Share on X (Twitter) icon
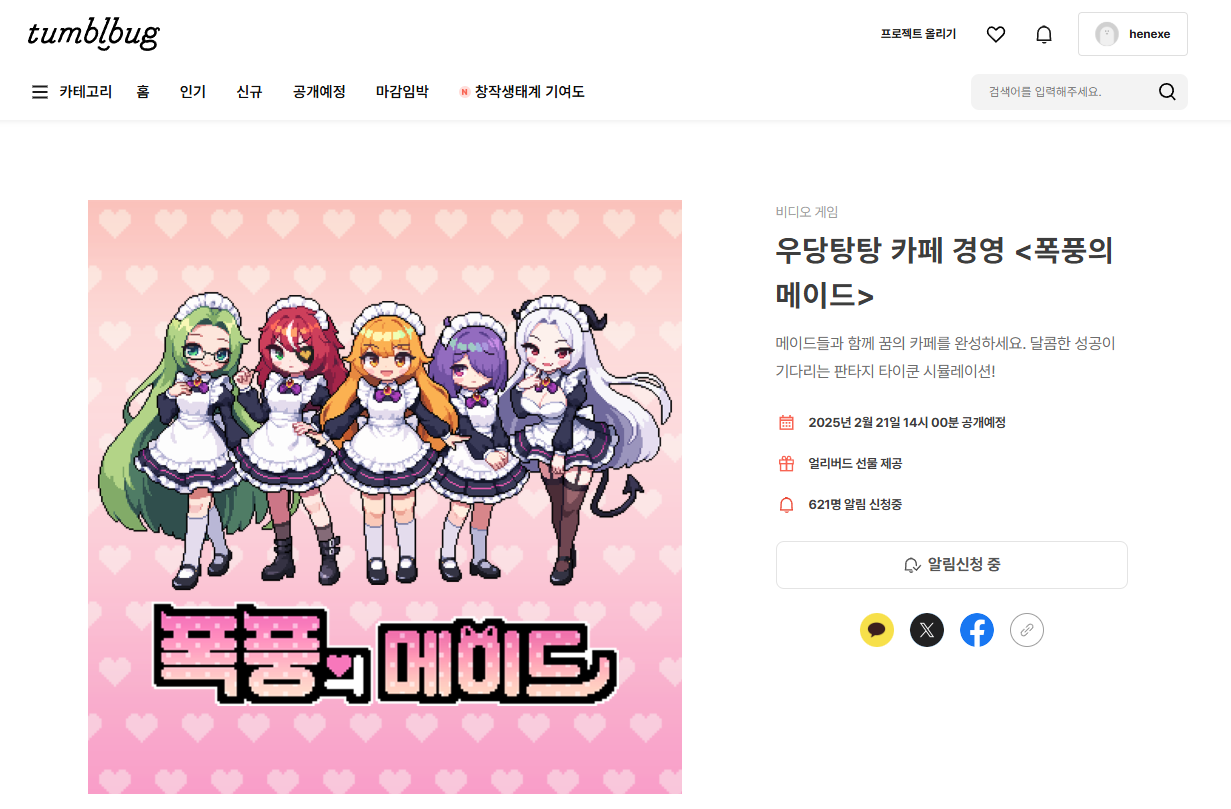Image resolution: width=1231 pixels, height=809 pixels. (927, 630)
